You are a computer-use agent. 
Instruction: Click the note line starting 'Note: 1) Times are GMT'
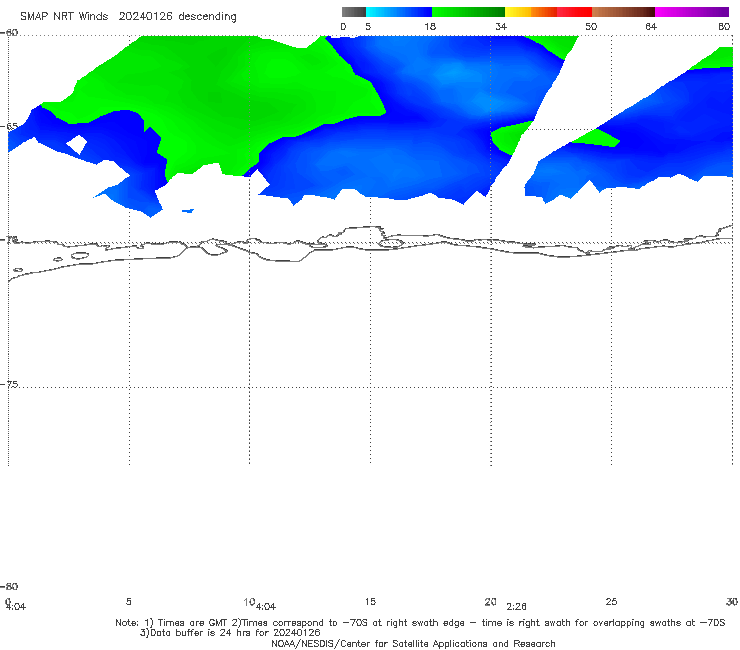pyautogui.click(x=420, y=623)
